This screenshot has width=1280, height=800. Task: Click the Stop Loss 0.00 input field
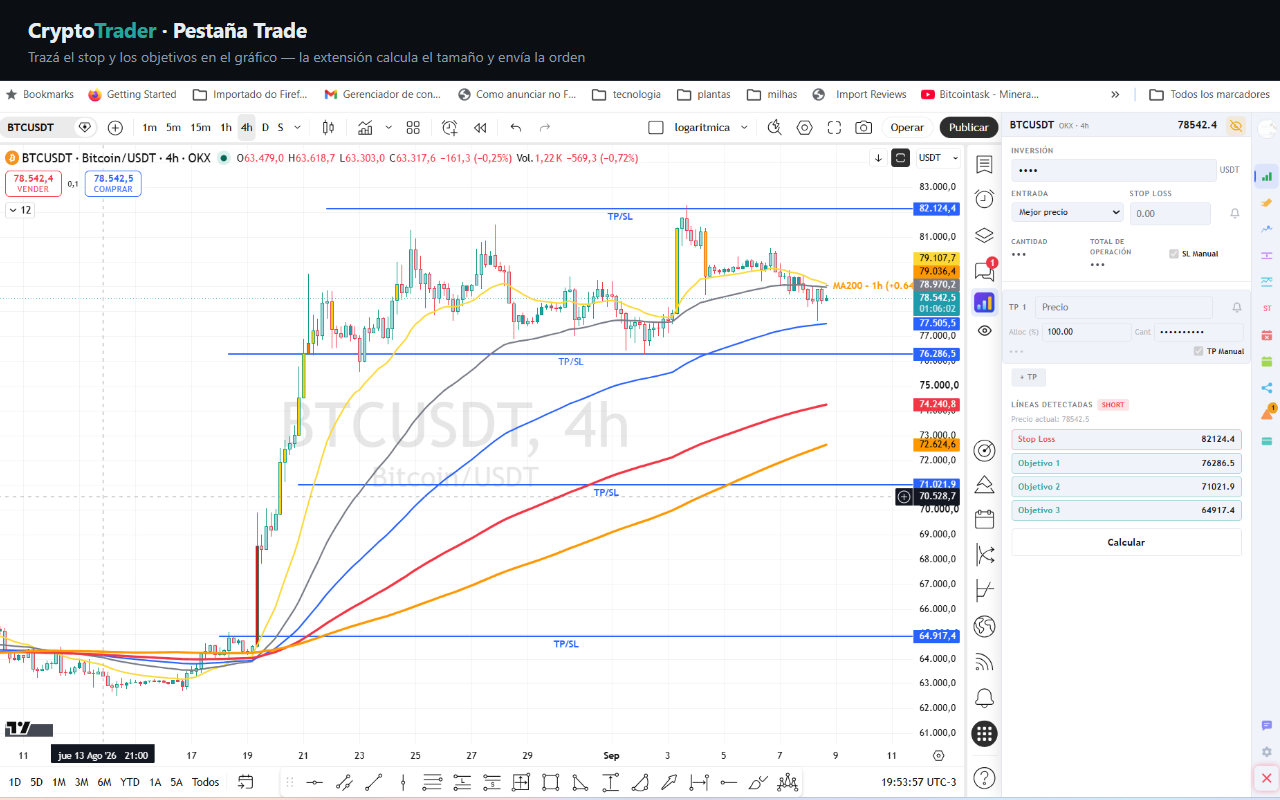click(1170, 213)
